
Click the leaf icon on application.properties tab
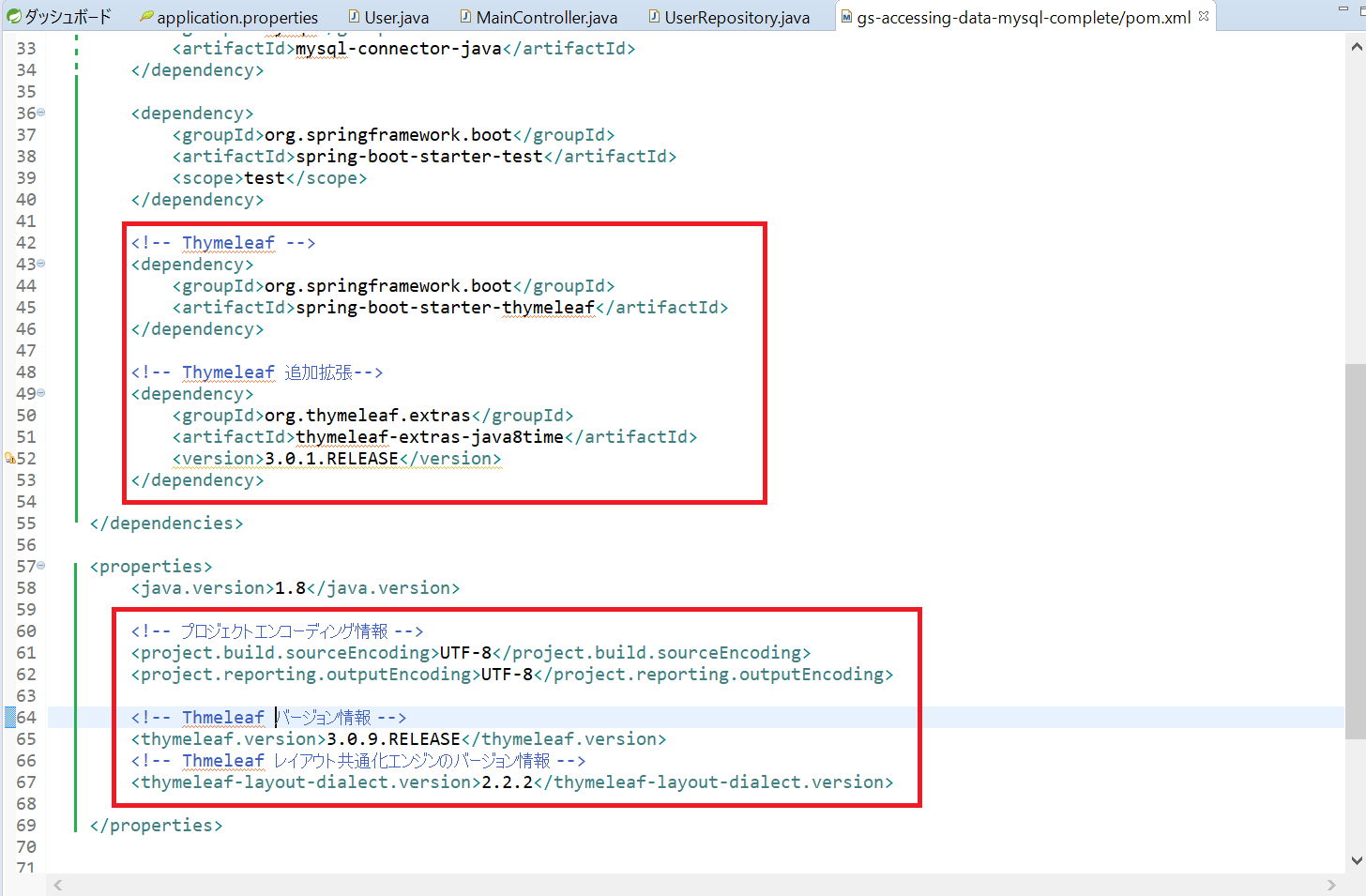click(x=146, y=17)
